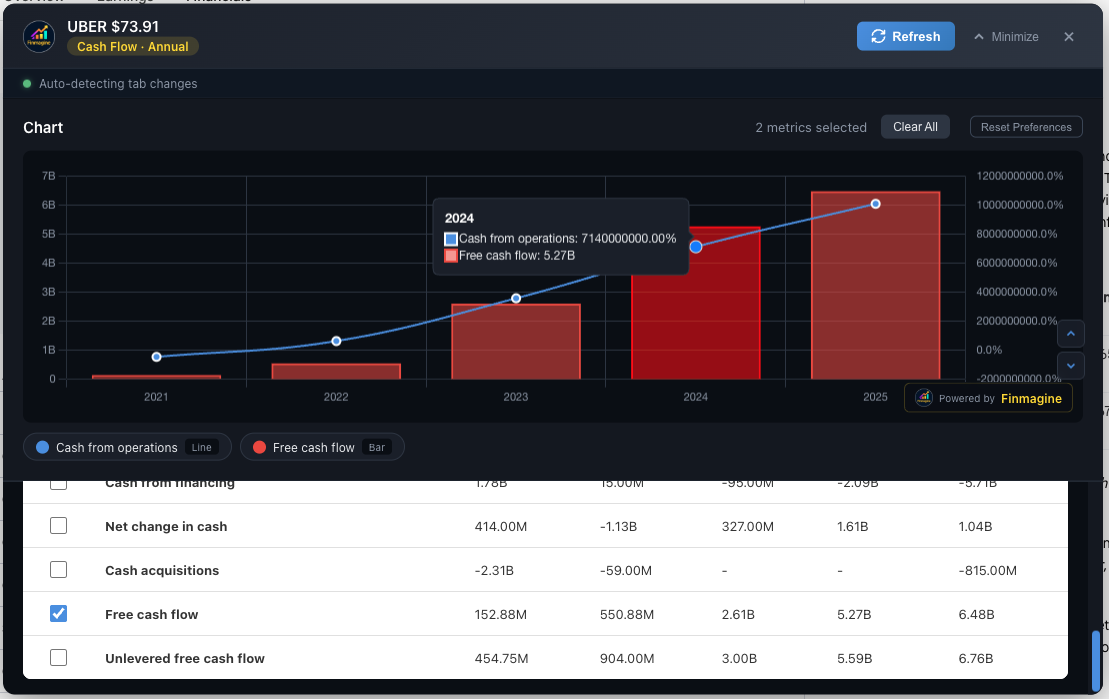Click the Cash Flow · Annual badge
This screenshot has width=1109, height=699.
click(x=133, y=47)
